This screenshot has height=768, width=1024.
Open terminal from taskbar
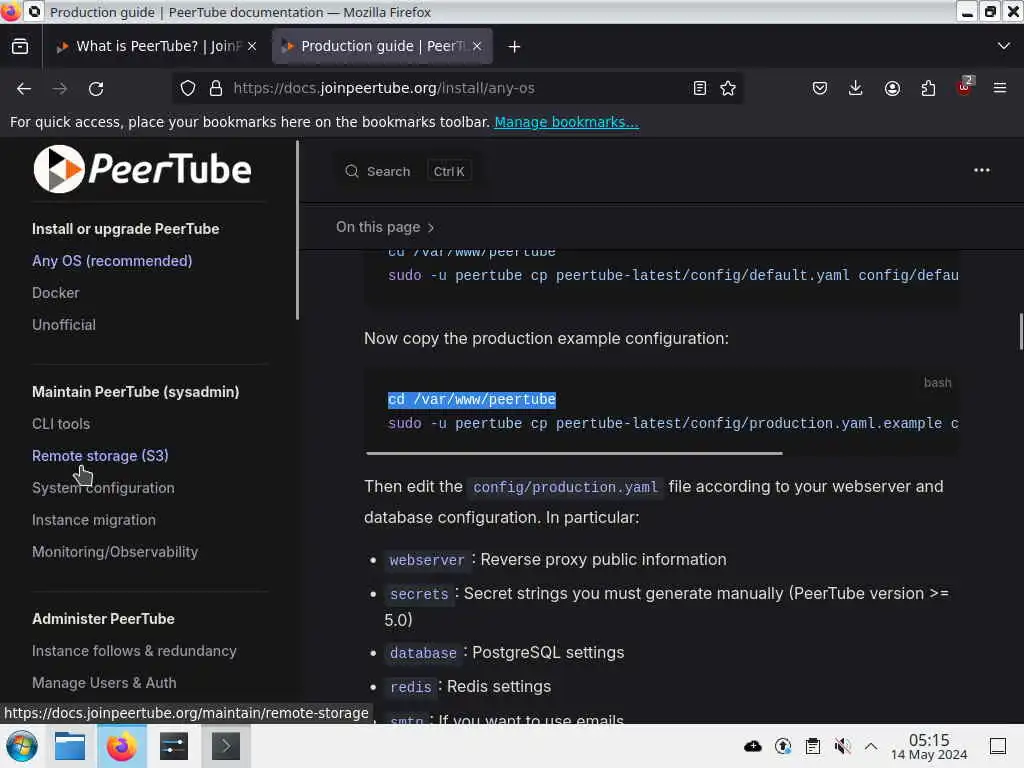click(x=225, y=746)
